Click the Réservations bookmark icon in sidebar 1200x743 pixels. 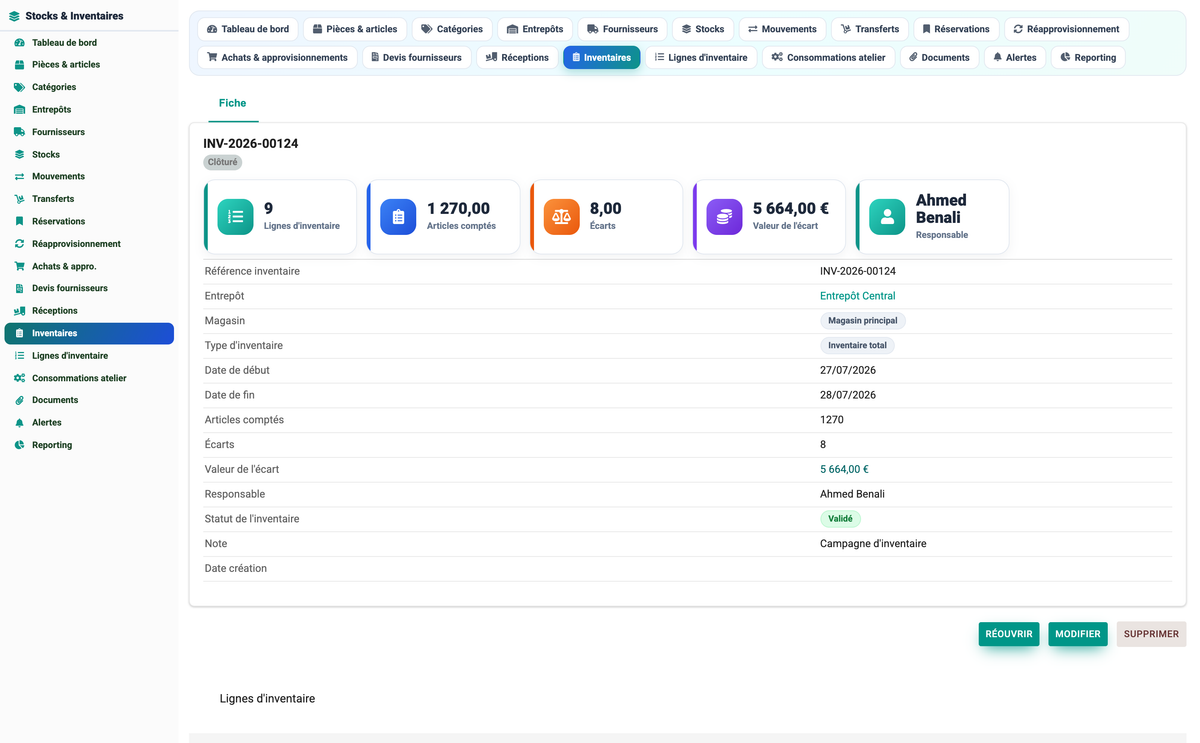click(x=19, y=221)
